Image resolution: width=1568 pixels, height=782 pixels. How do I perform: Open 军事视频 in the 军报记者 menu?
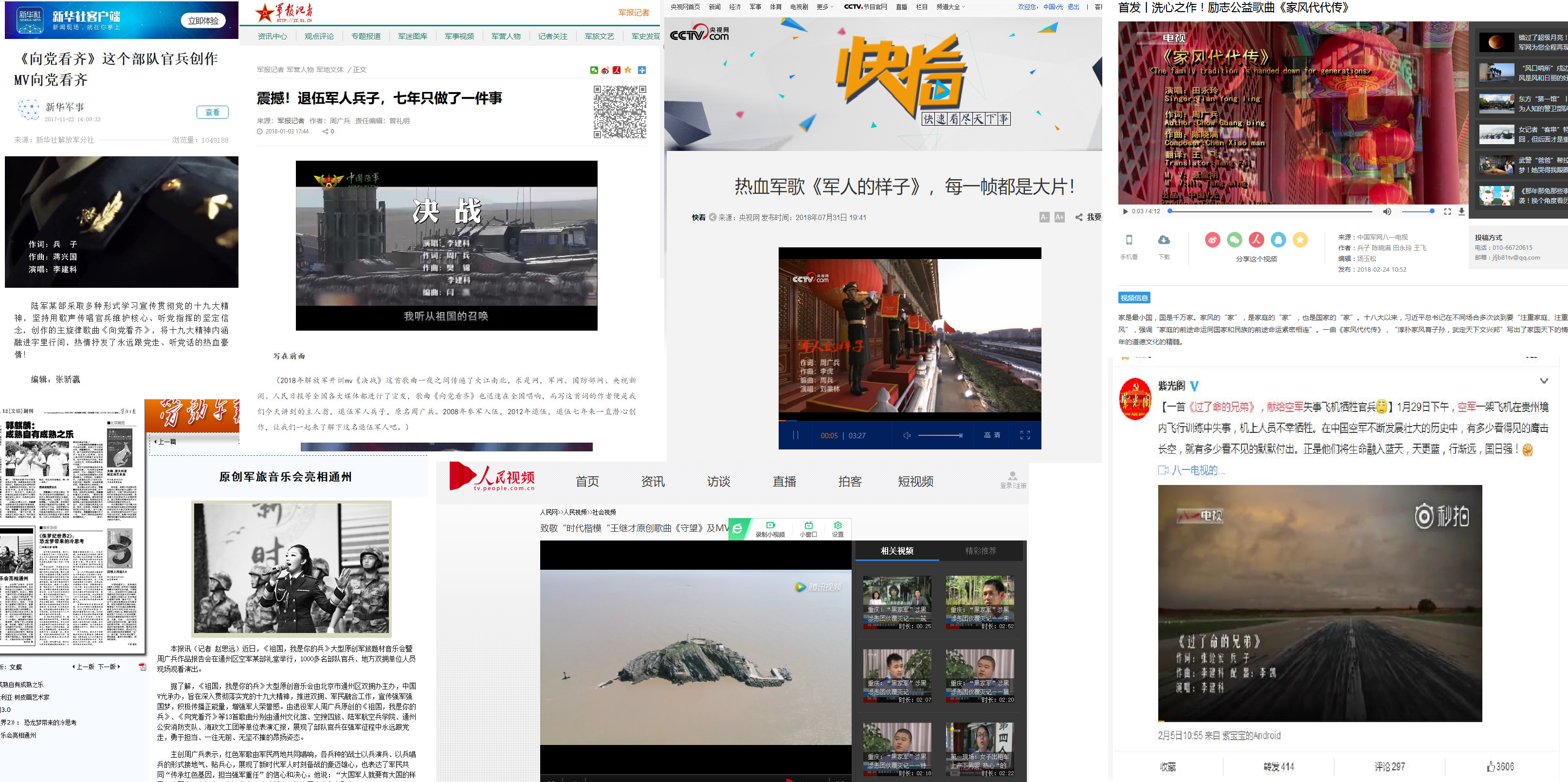click(459, 36)
